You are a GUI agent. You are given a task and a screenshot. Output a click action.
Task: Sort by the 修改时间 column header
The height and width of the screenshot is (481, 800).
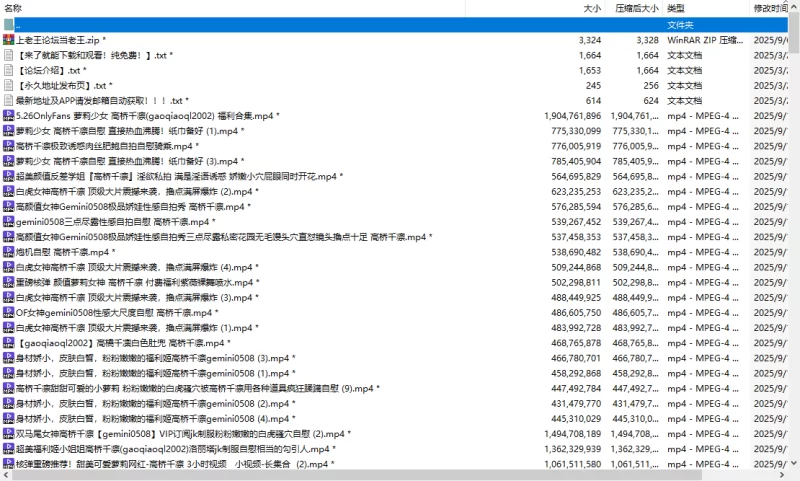pyautogui.click(x=769, y=8)
